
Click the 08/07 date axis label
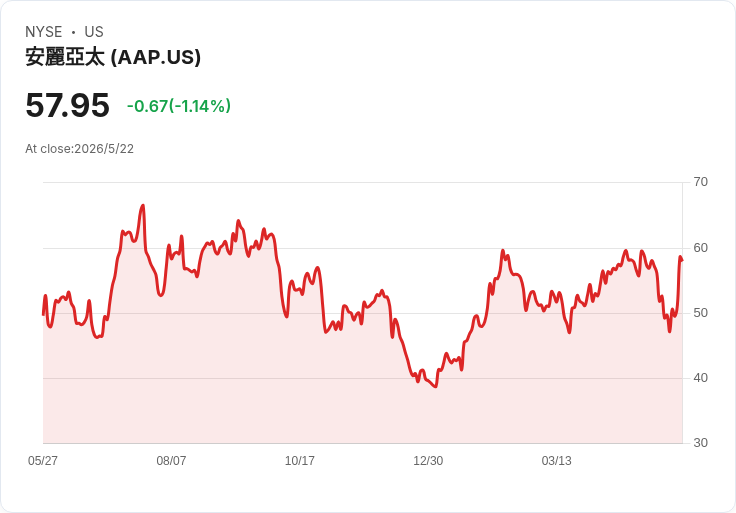(171, 461)
